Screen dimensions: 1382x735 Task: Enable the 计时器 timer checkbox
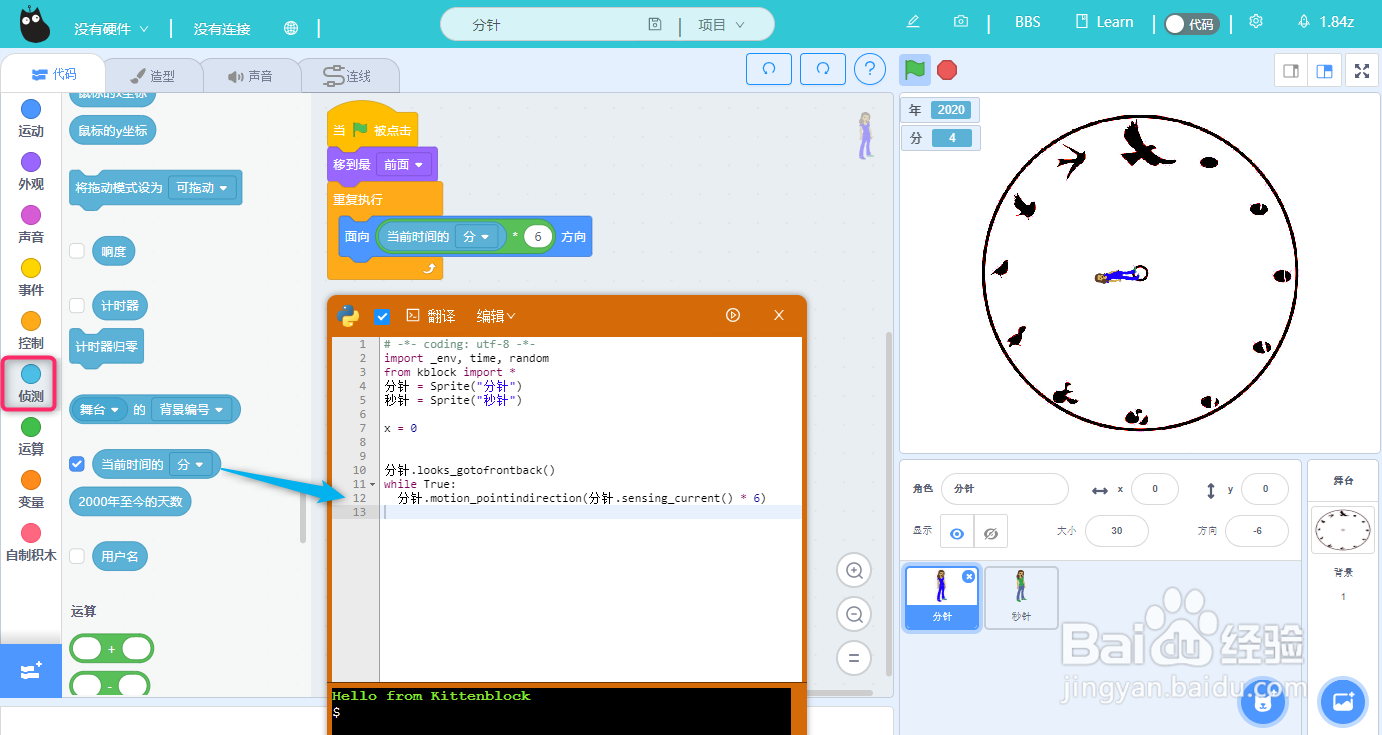[x=77, y=305]
